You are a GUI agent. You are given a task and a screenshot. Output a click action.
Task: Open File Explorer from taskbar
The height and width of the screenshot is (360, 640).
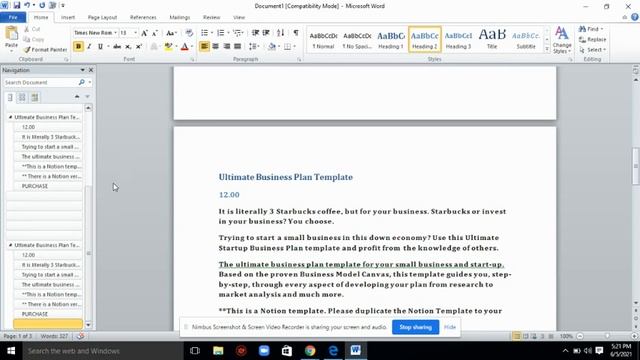pyautogui.click(x=218, y=351)
